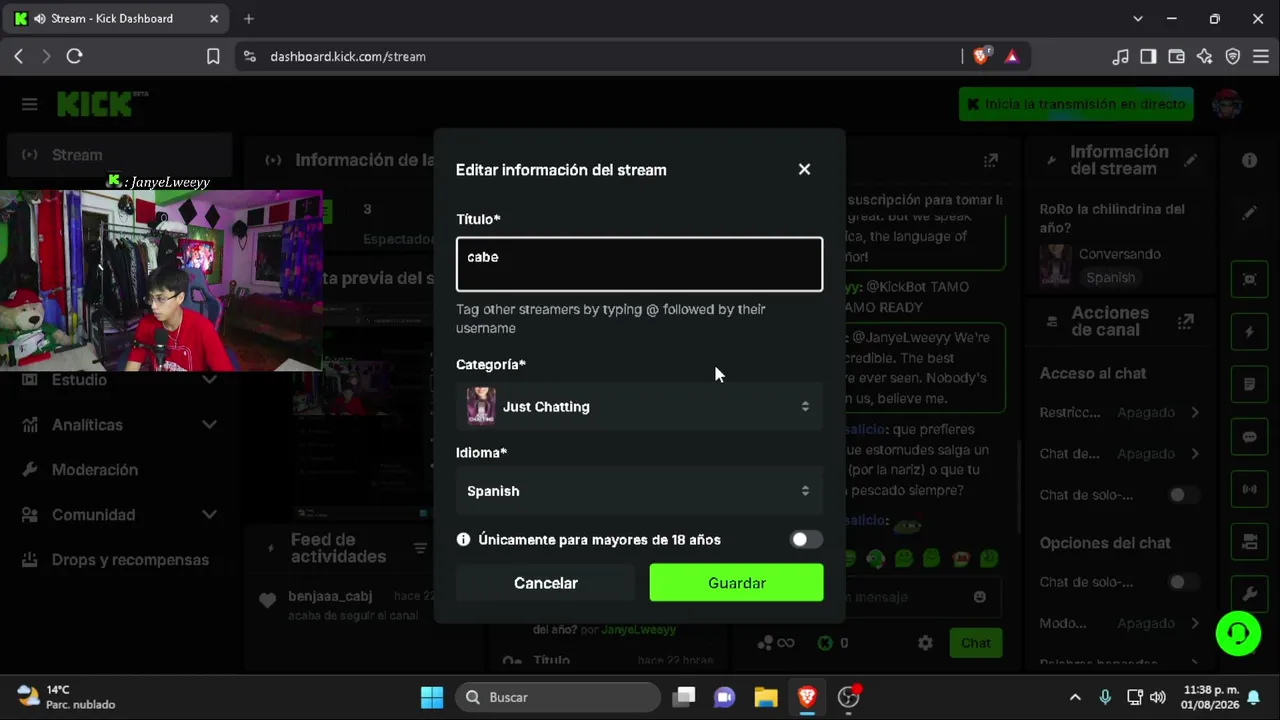The image size is (1280, 720).
Task: Open a new browser tab
Action: tap(249, 18)
